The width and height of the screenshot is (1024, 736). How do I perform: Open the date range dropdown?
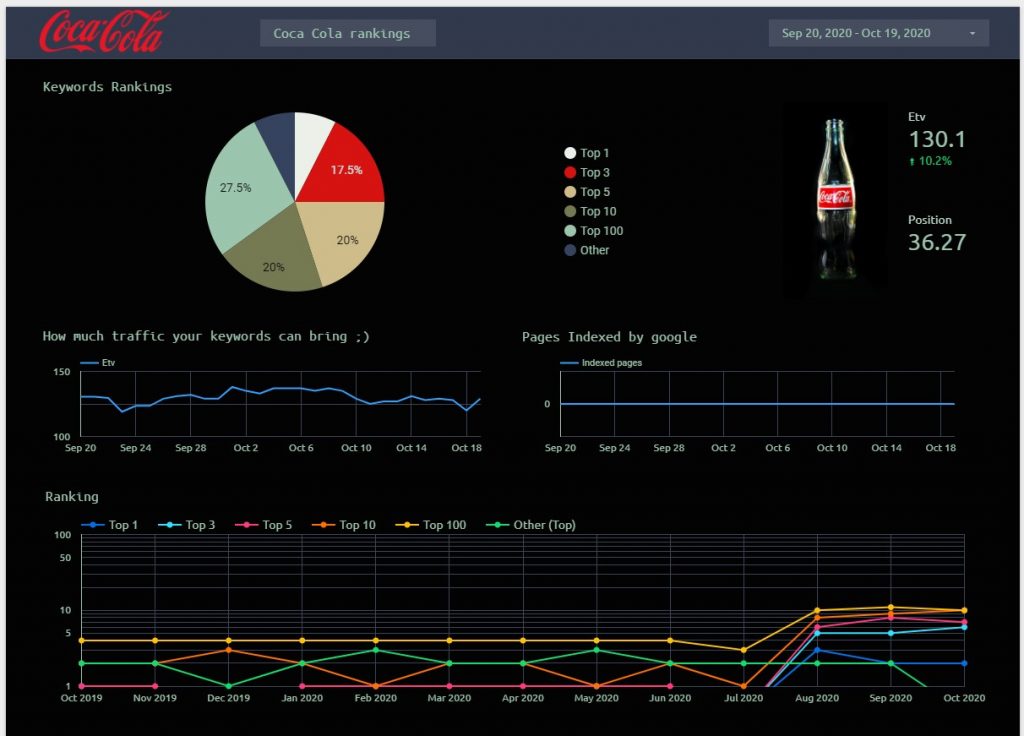click(x=878, y=33)
